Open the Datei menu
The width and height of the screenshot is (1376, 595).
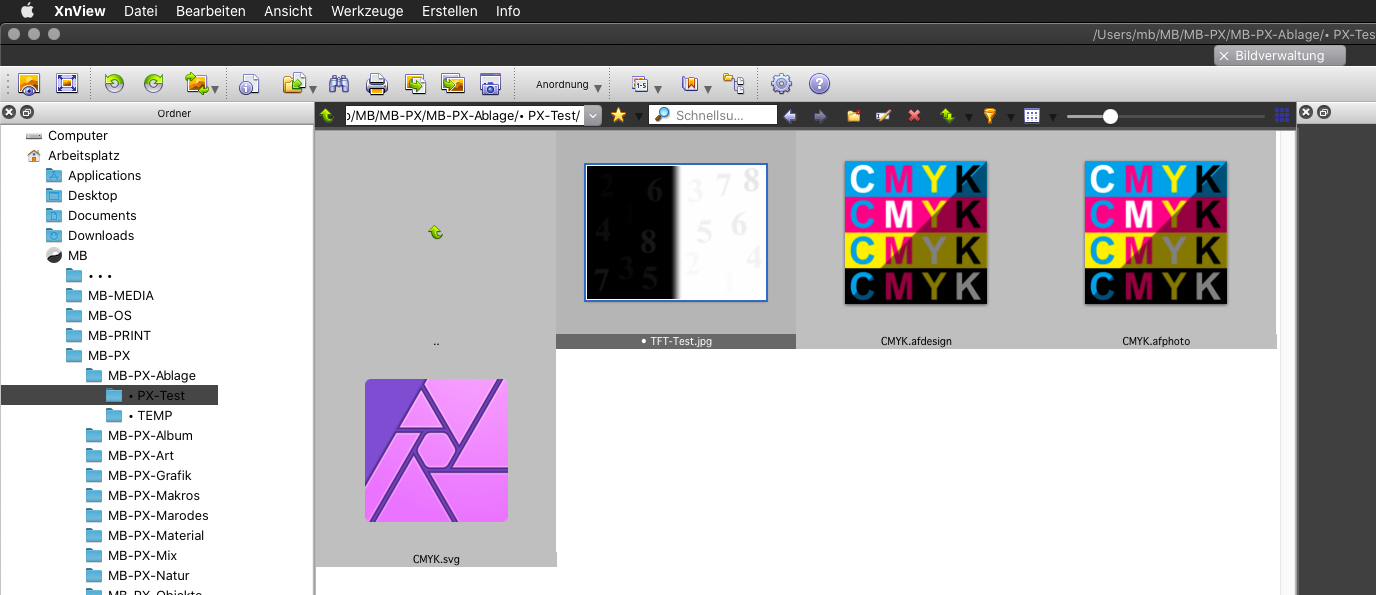point(141,11)
